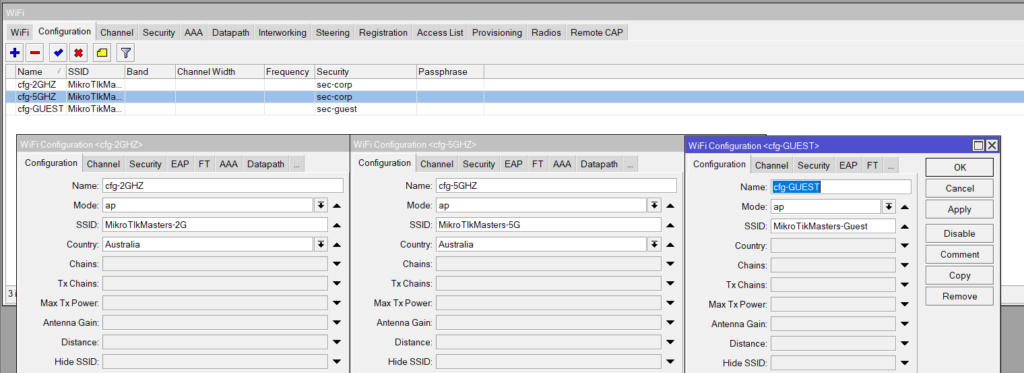Expand the Hide SSID field in the cfg-GUEST window
This screenshot has height=373, width=1024.
[904, 363]
